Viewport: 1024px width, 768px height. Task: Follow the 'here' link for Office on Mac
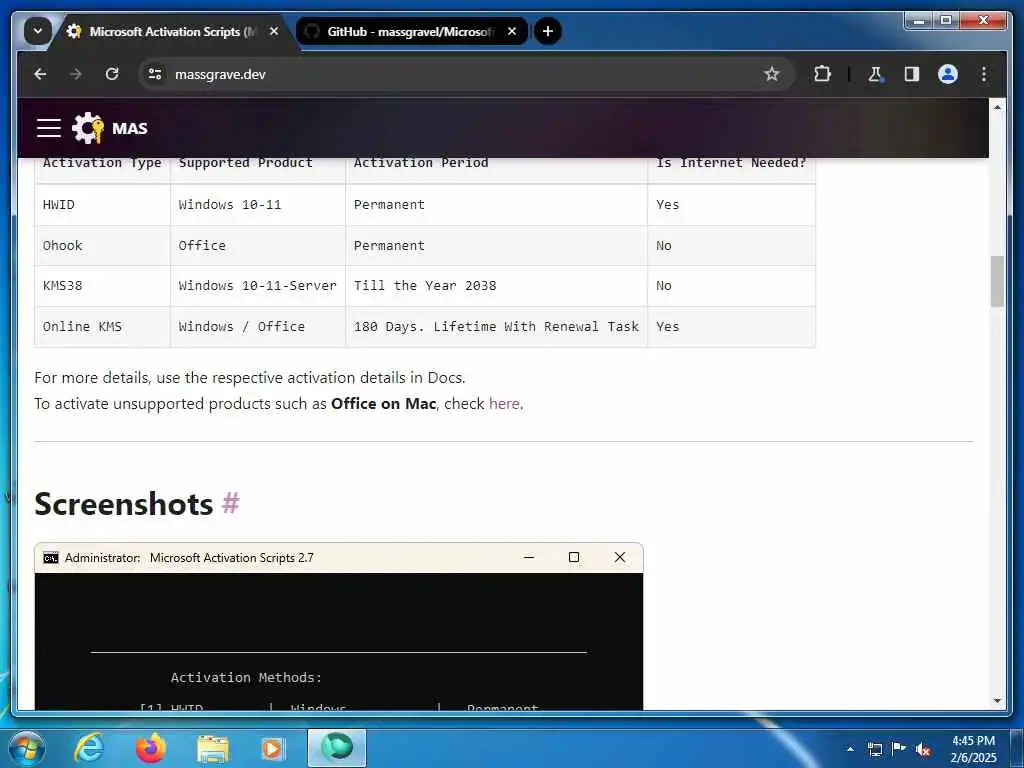(x=504, y=404)
